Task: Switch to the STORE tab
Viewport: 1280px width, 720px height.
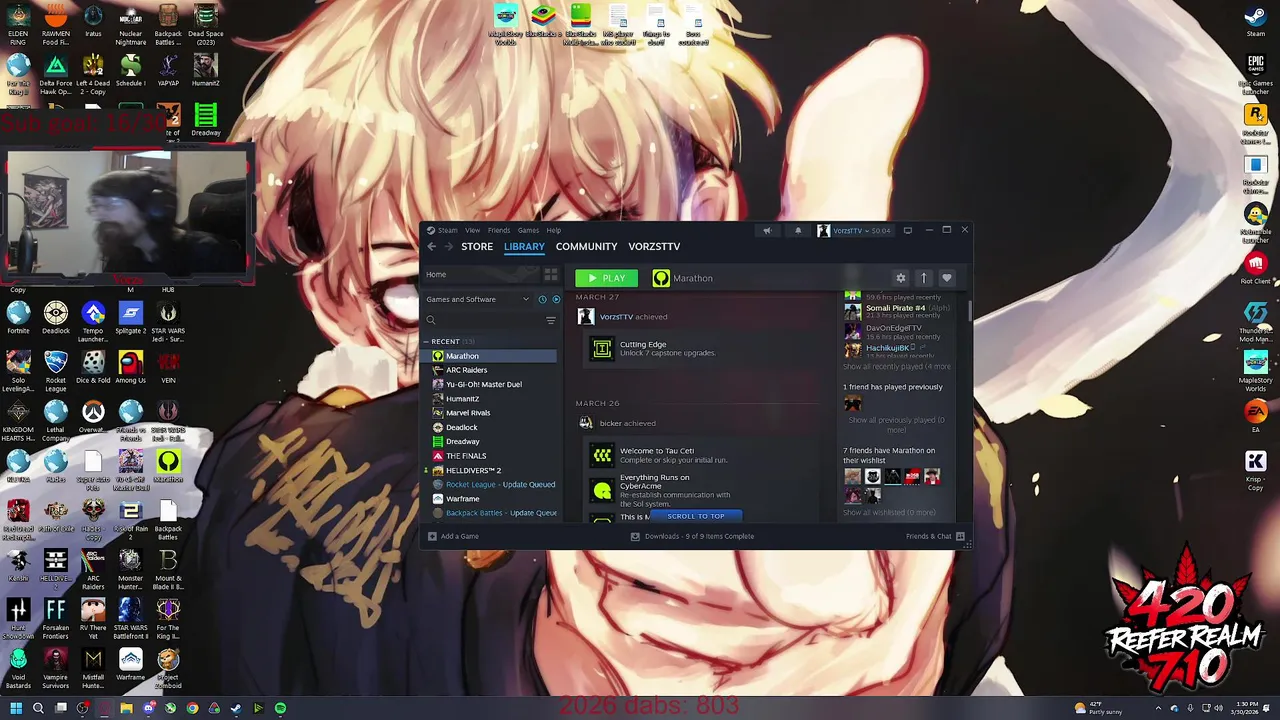Action: click(477, 246)
